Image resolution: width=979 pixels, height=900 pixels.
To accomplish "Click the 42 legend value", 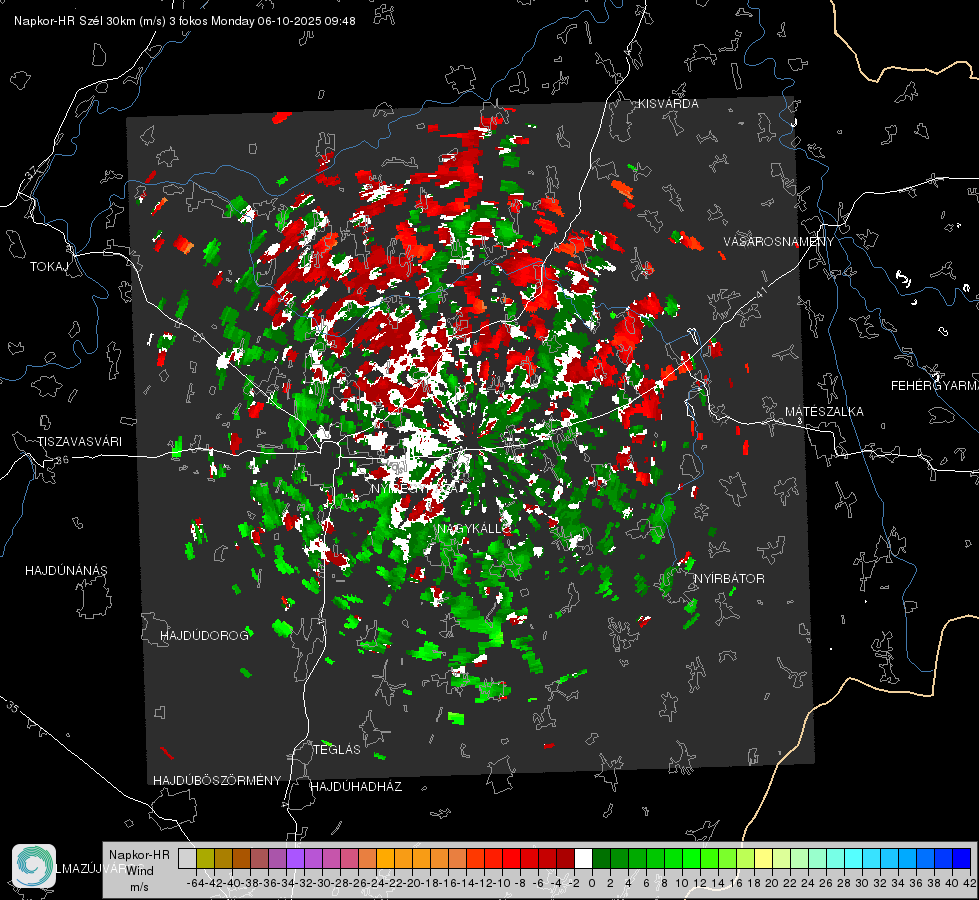I will 970,883.
